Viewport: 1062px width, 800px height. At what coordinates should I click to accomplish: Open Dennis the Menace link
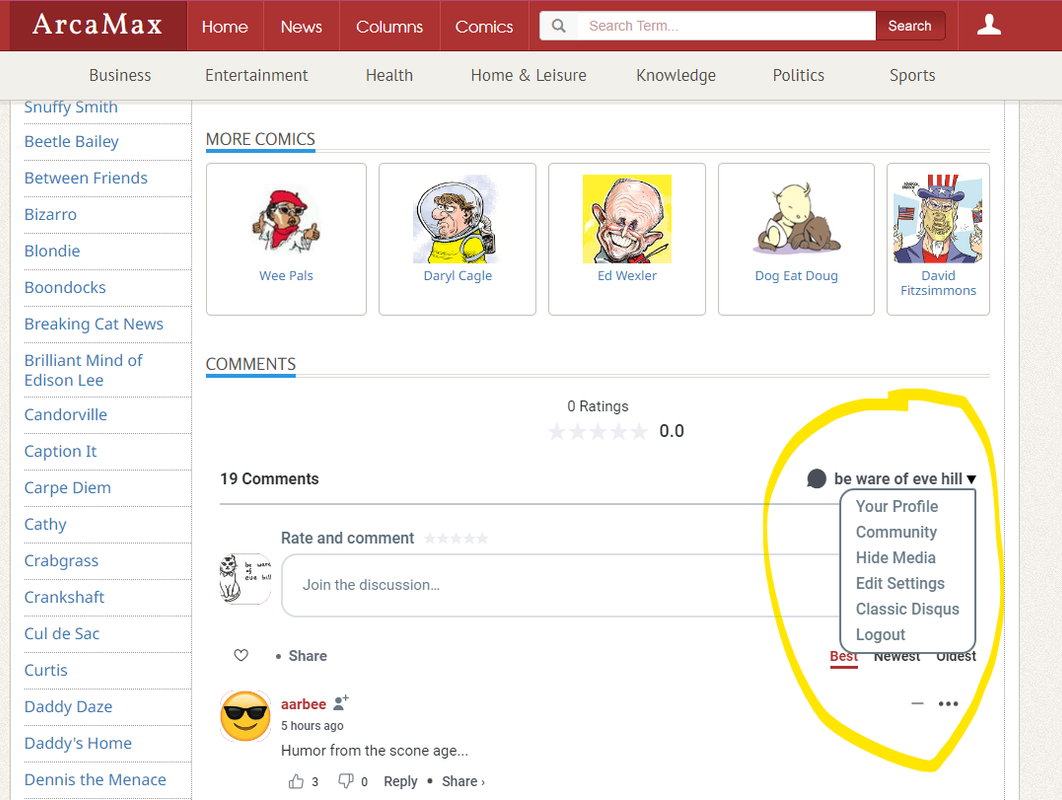(x=95, y=780)
